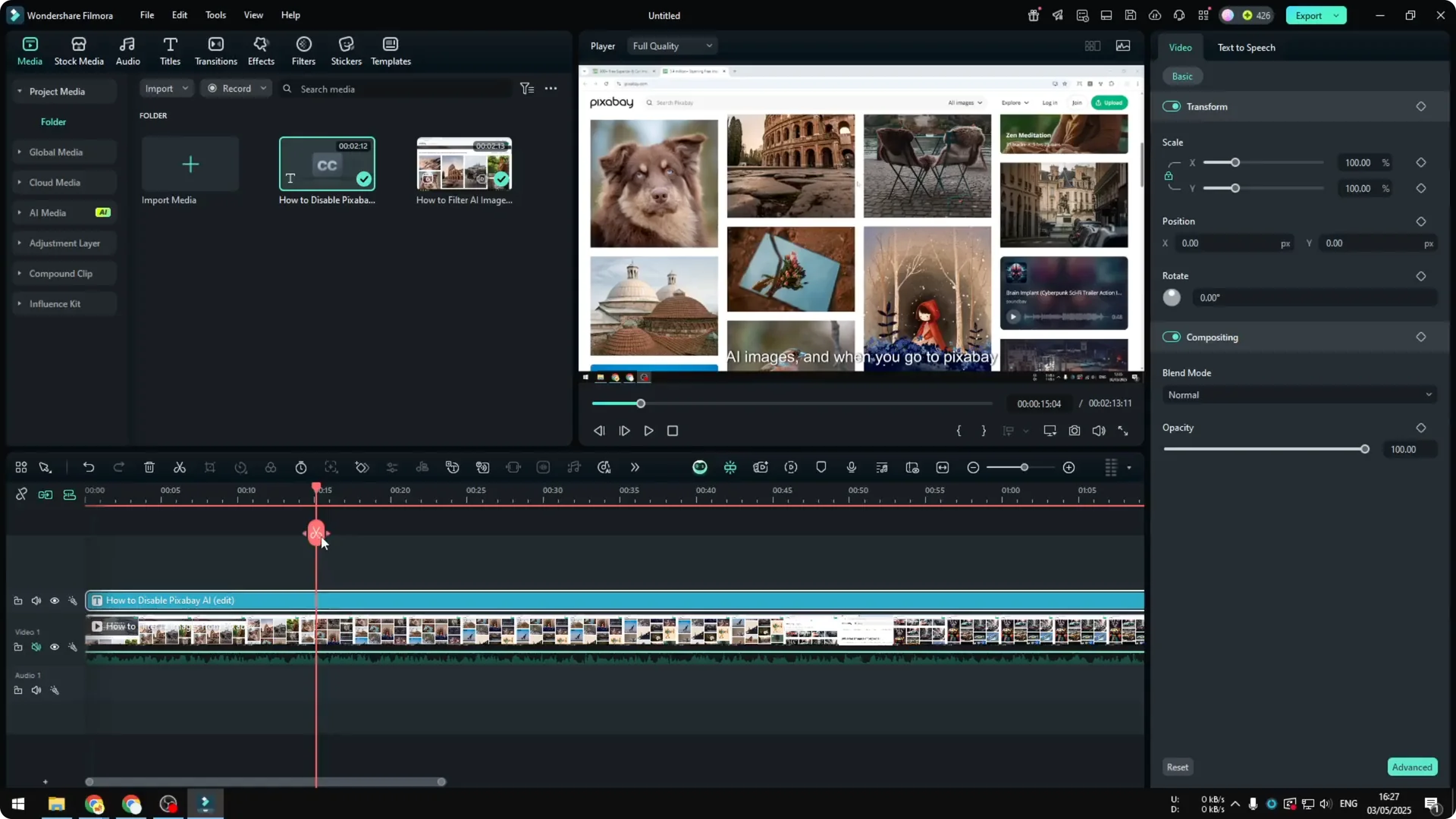Open the Full Quality player dropdown

click(x=672, y=45)
